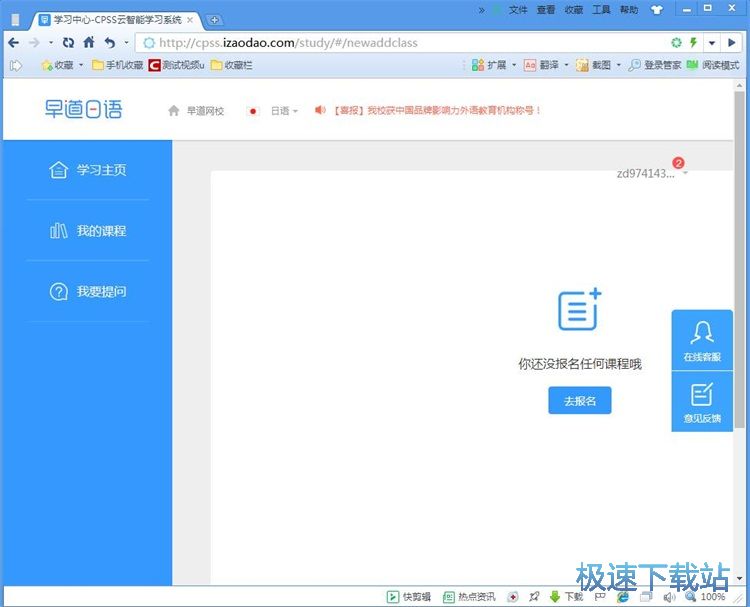
Task: Go to 学习主页 in sidebar
Action: tap(88, 170)
